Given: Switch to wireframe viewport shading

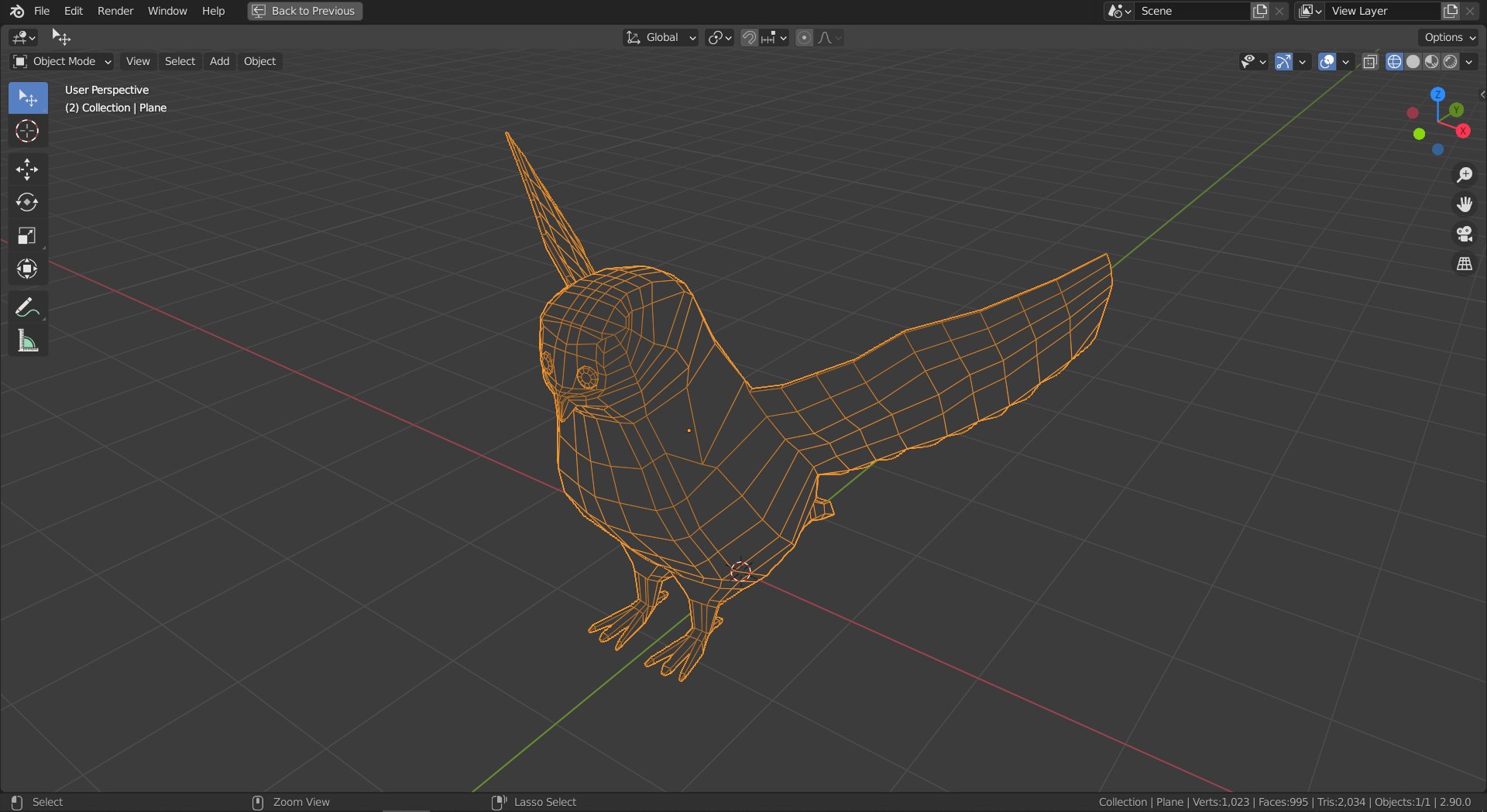Looking at the screenshot, I should (1394, 62).
